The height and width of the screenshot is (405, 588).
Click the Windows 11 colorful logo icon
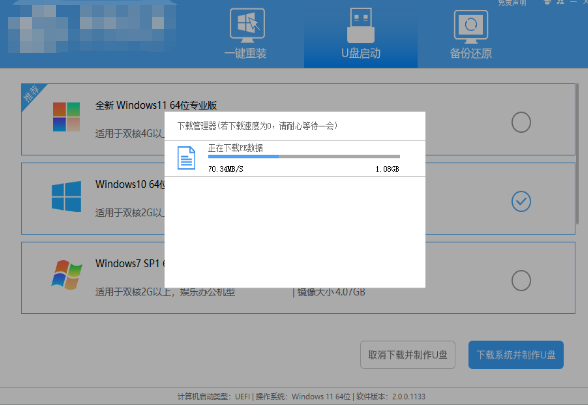click(x=66, y=117)
